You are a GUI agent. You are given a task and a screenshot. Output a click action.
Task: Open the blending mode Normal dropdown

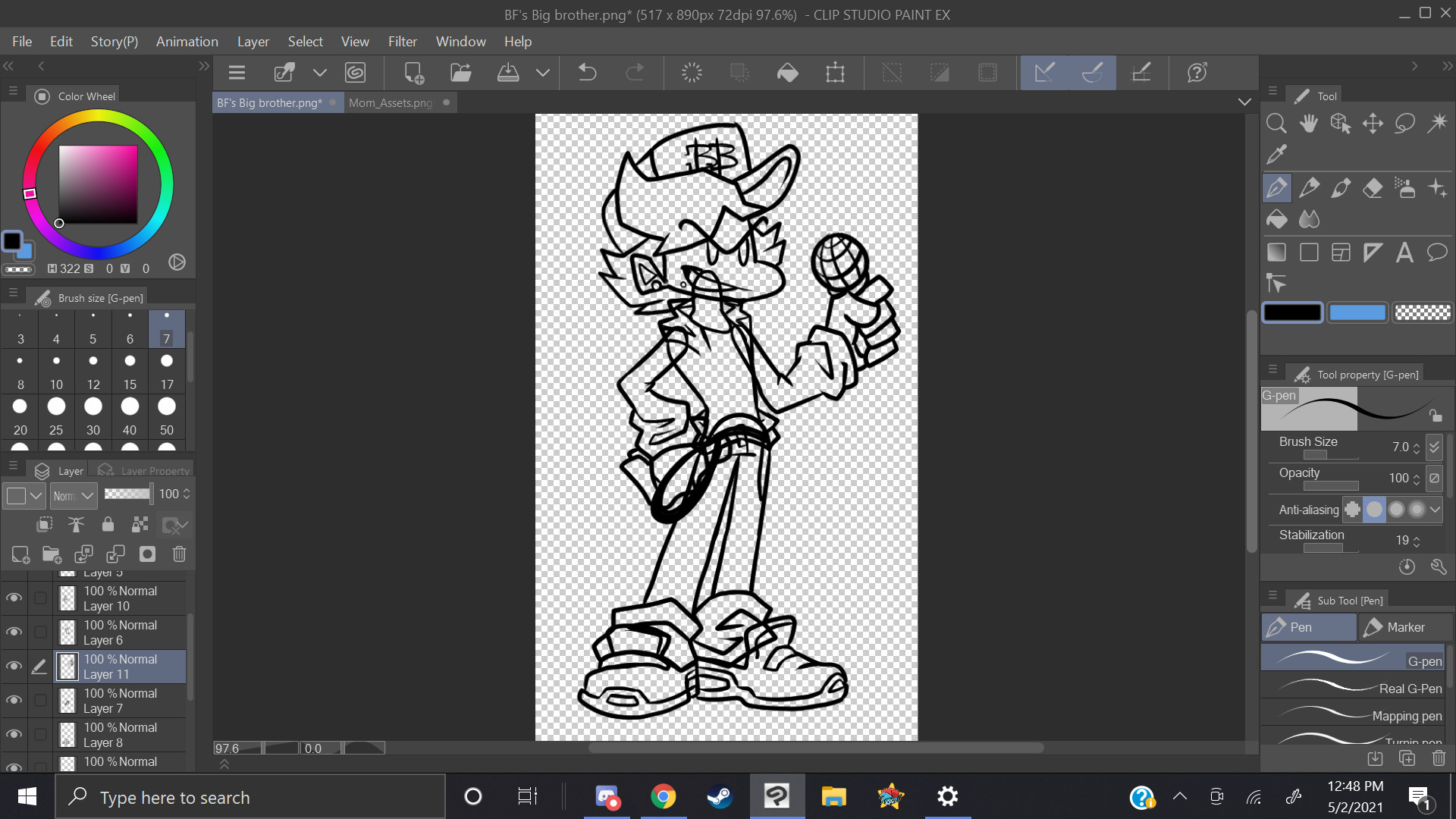[74, 495]
